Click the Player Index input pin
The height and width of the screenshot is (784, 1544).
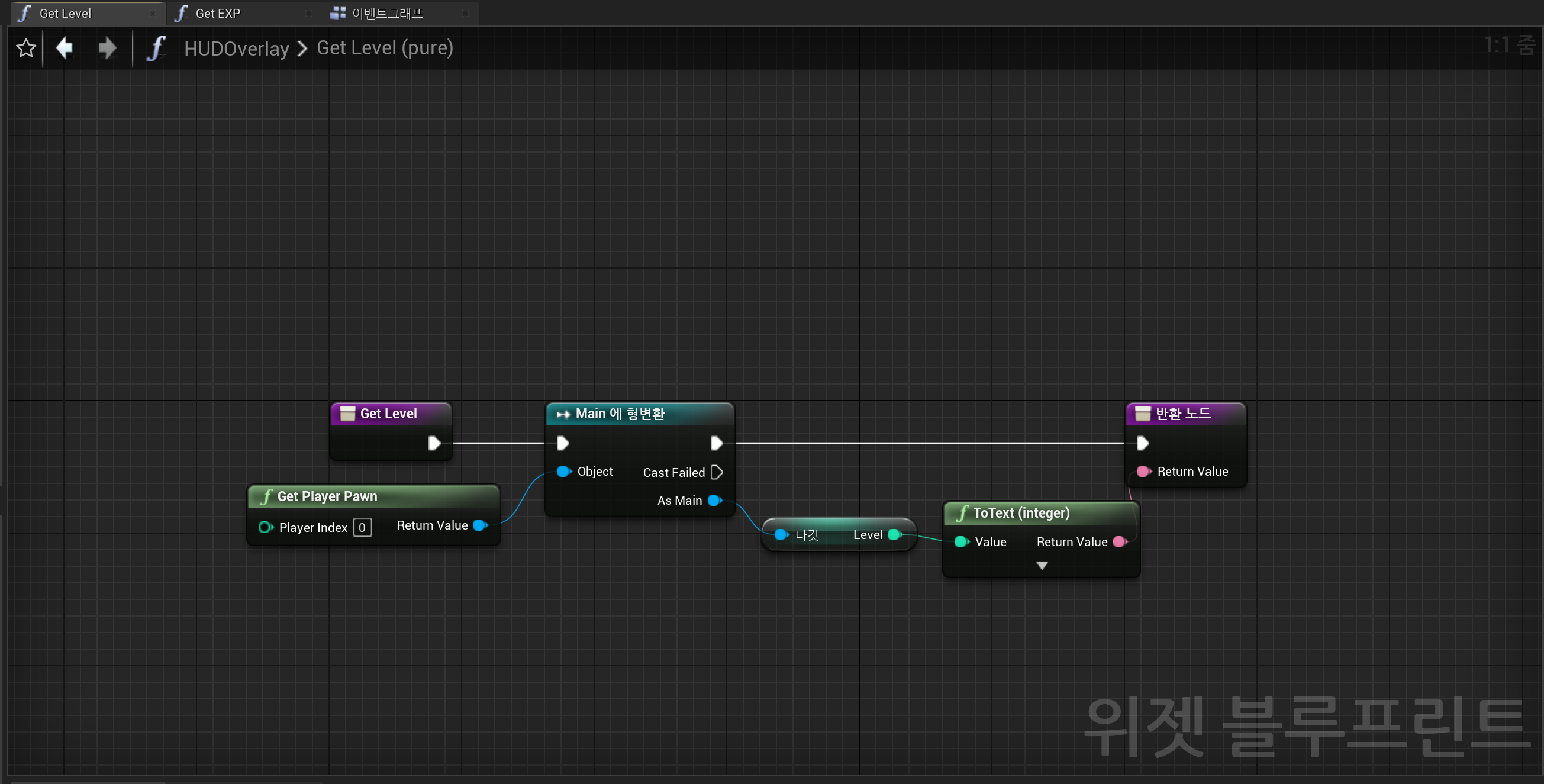[266, 527]
